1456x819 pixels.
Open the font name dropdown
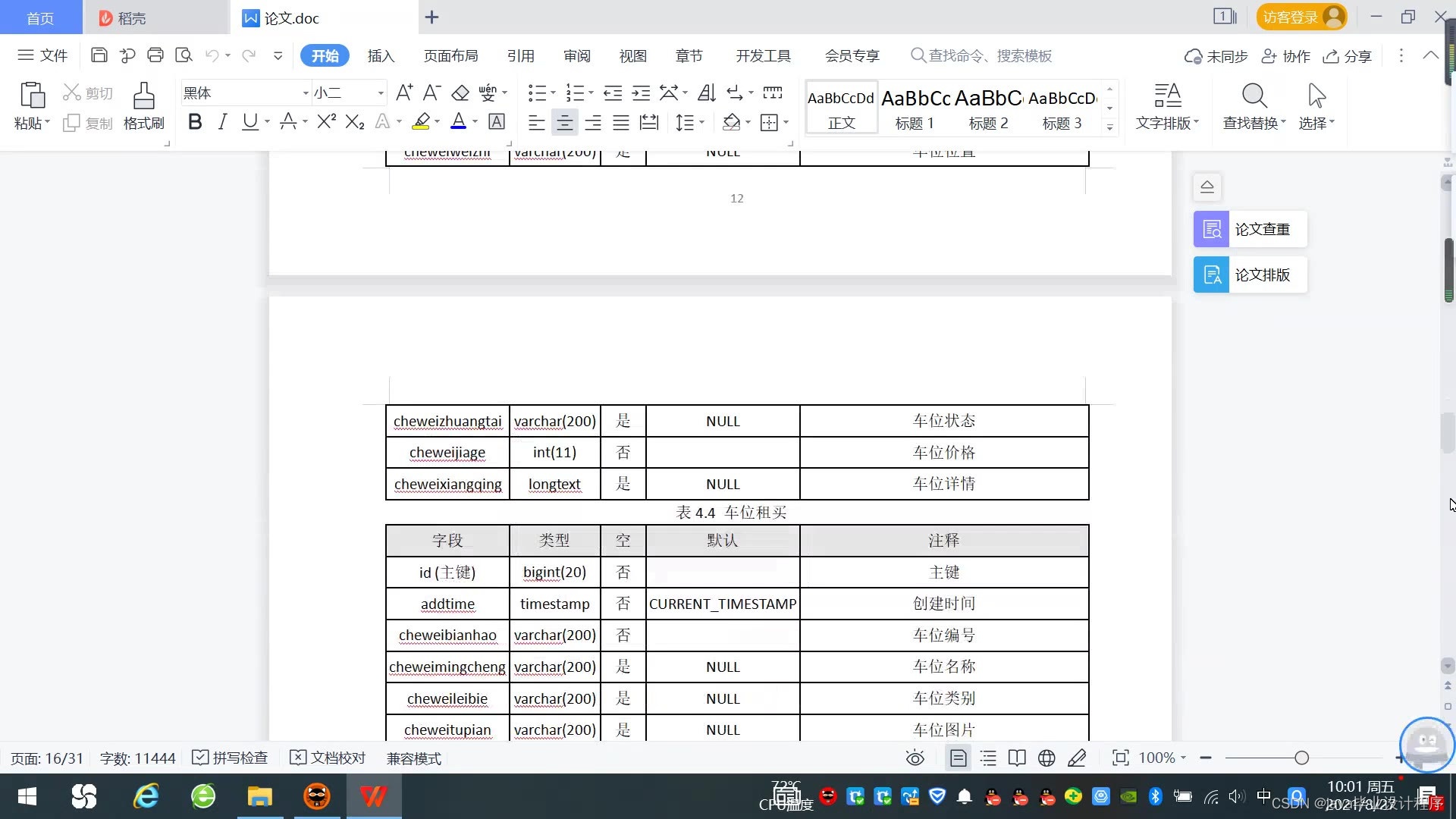pos(306,93)
